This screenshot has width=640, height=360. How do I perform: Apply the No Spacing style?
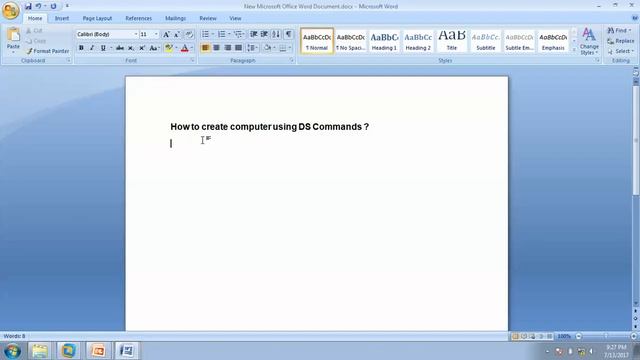(350, 41)
